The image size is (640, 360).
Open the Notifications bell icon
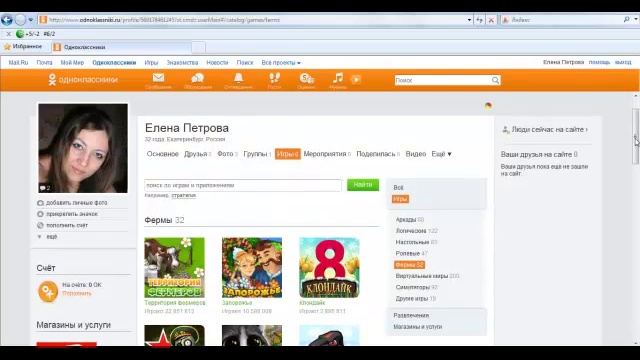click(238, 78)
